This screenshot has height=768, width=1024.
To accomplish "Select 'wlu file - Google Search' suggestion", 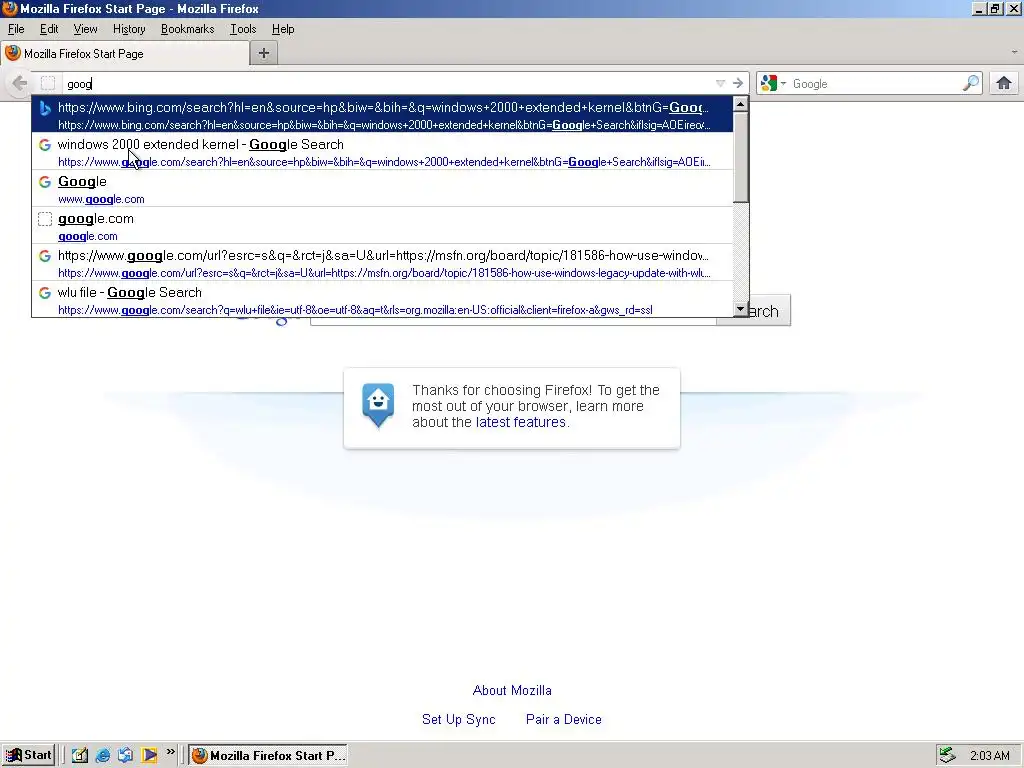I will coord(383,300).
